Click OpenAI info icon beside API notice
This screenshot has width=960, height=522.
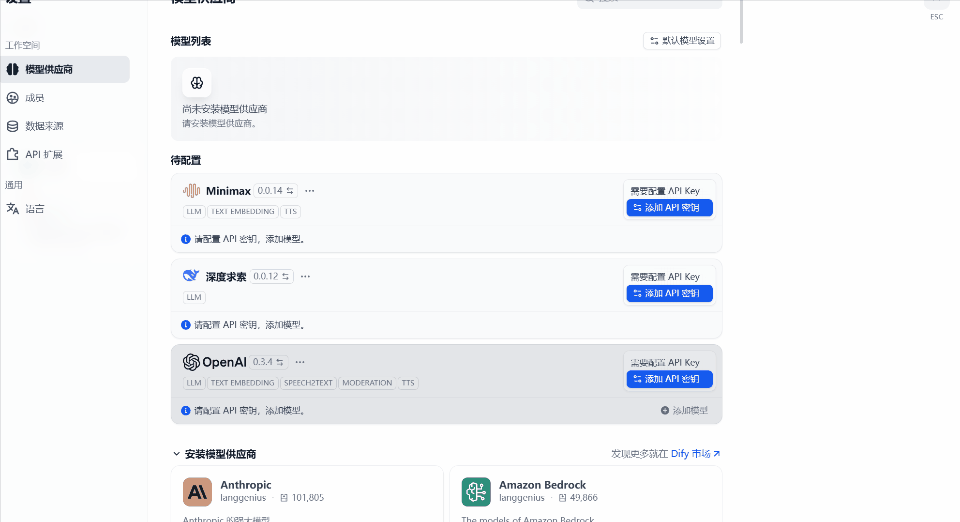click(x=186, y=411)
